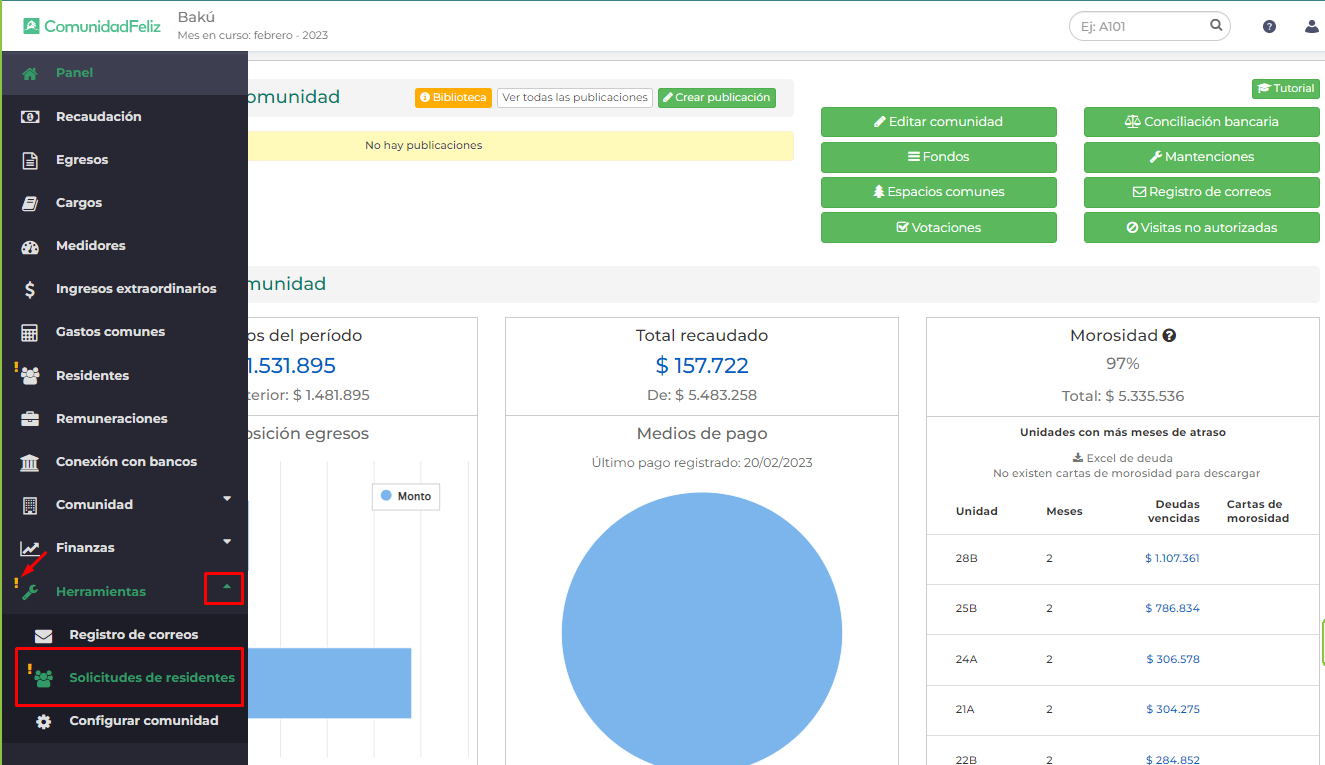Collapse the Herramientas submenu arrow
The image size is (1325, 765).
pyautogui.click(x=226, y=588)
